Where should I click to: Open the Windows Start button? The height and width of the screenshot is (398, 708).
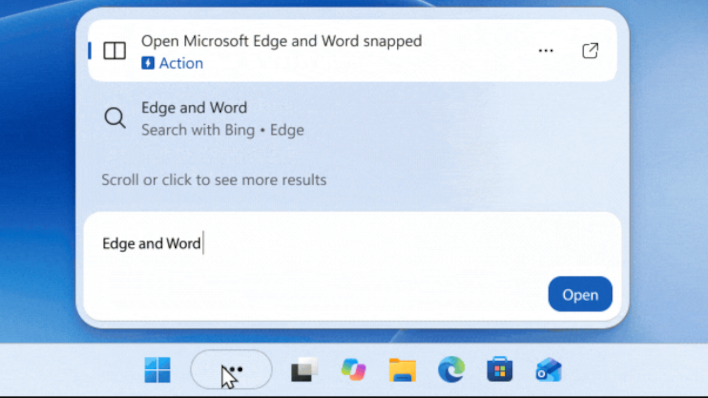(x=157, y=370)
